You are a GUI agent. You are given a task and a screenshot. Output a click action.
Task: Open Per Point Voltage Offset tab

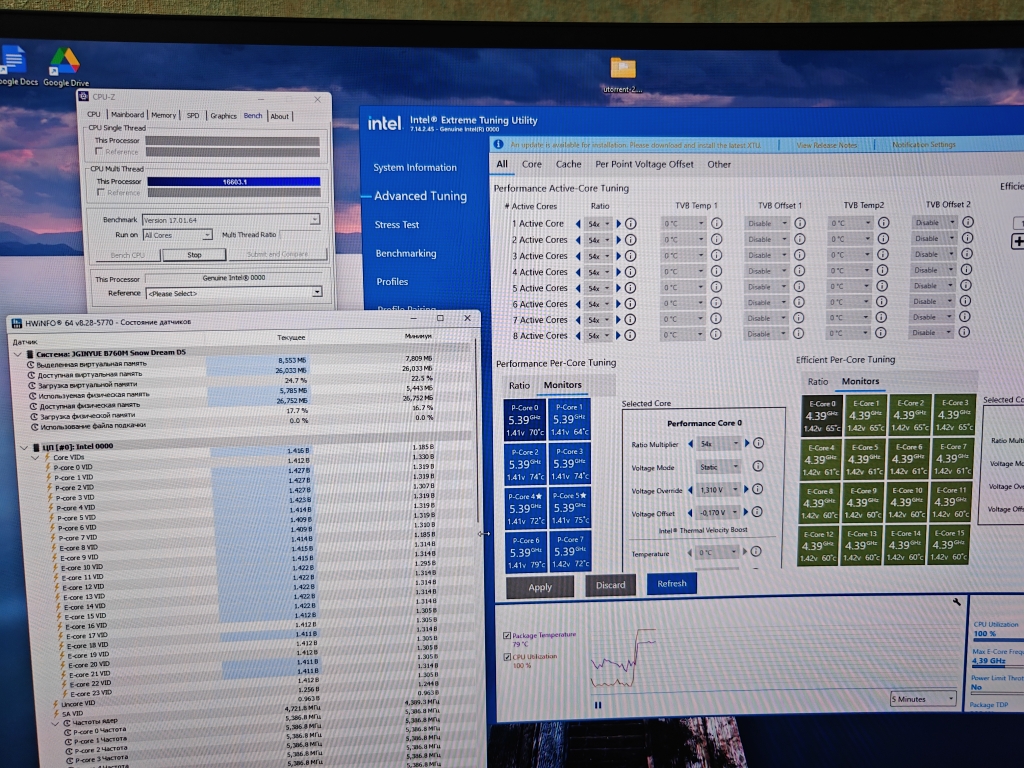pyautogui.click(x=644, y=165)
